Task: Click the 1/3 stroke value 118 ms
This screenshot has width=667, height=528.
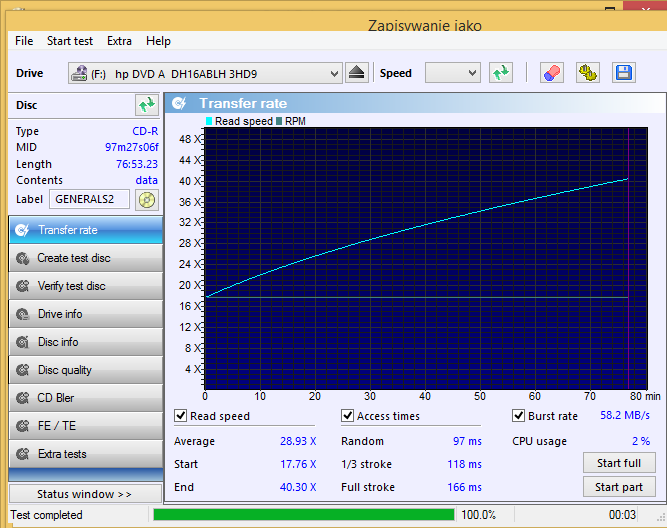Action: 465,464
